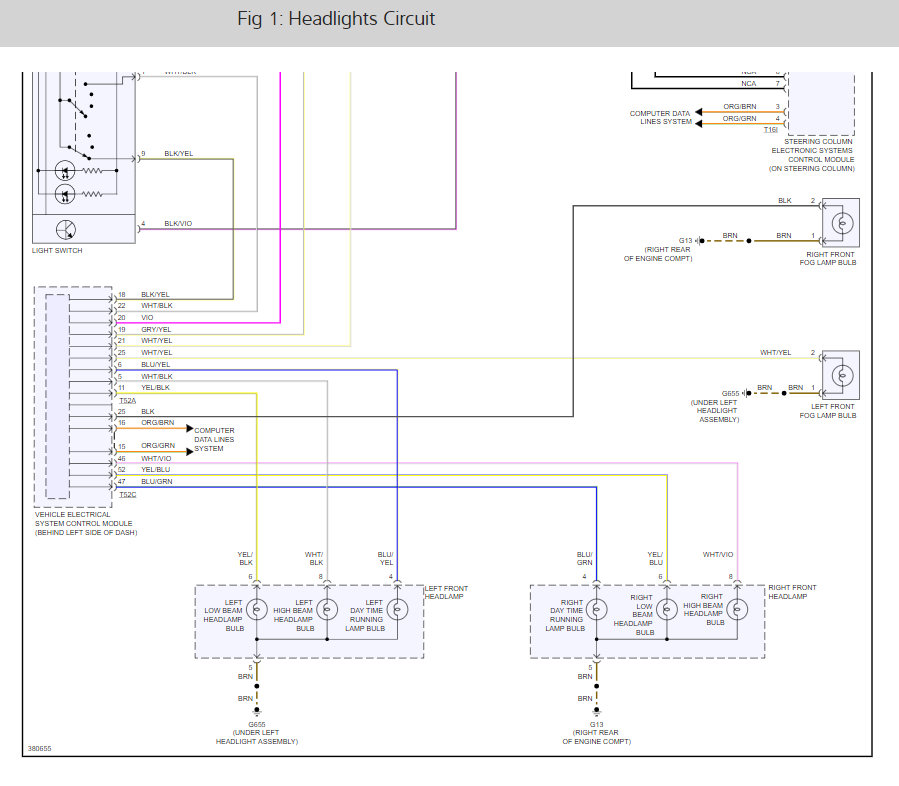This screenshot has height=786, width=899.
Task: Click the arrowhead on the pin 16 ORG/BRN wire
Action: coord(190,428)
